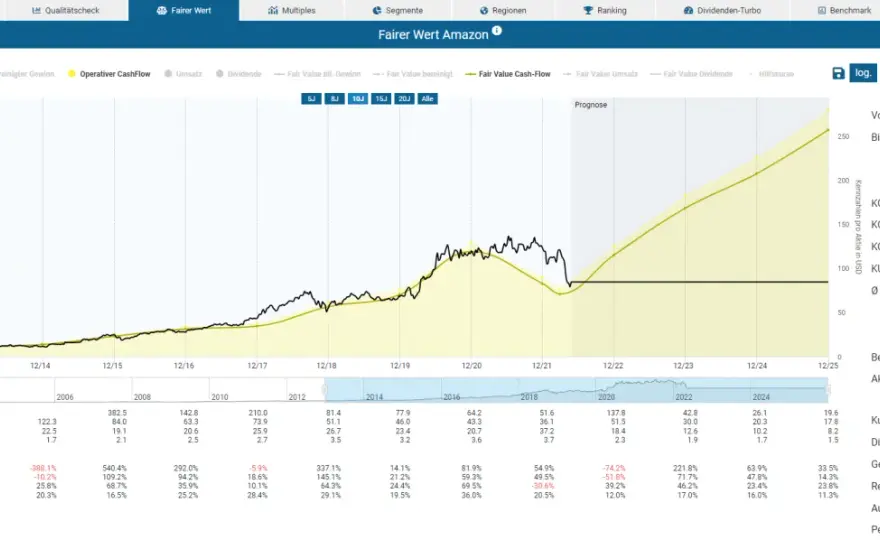The height and width of the screenshot is (540, 880).
Task: Toggle the Fair Value Dividende series
Action: 691,74
